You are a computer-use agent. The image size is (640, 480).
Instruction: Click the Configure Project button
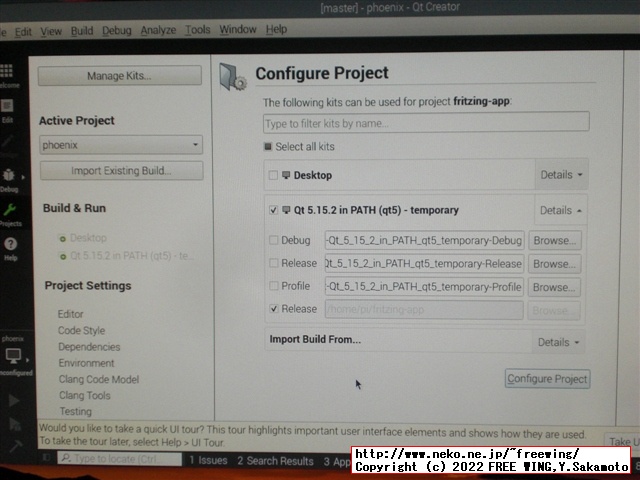click(x=547, y=379)
